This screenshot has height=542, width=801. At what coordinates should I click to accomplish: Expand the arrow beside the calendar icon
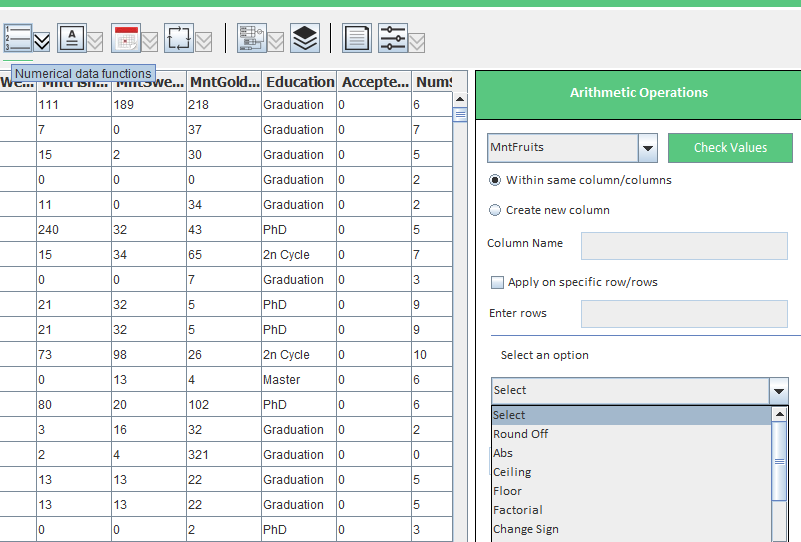(x=150, y=42)
